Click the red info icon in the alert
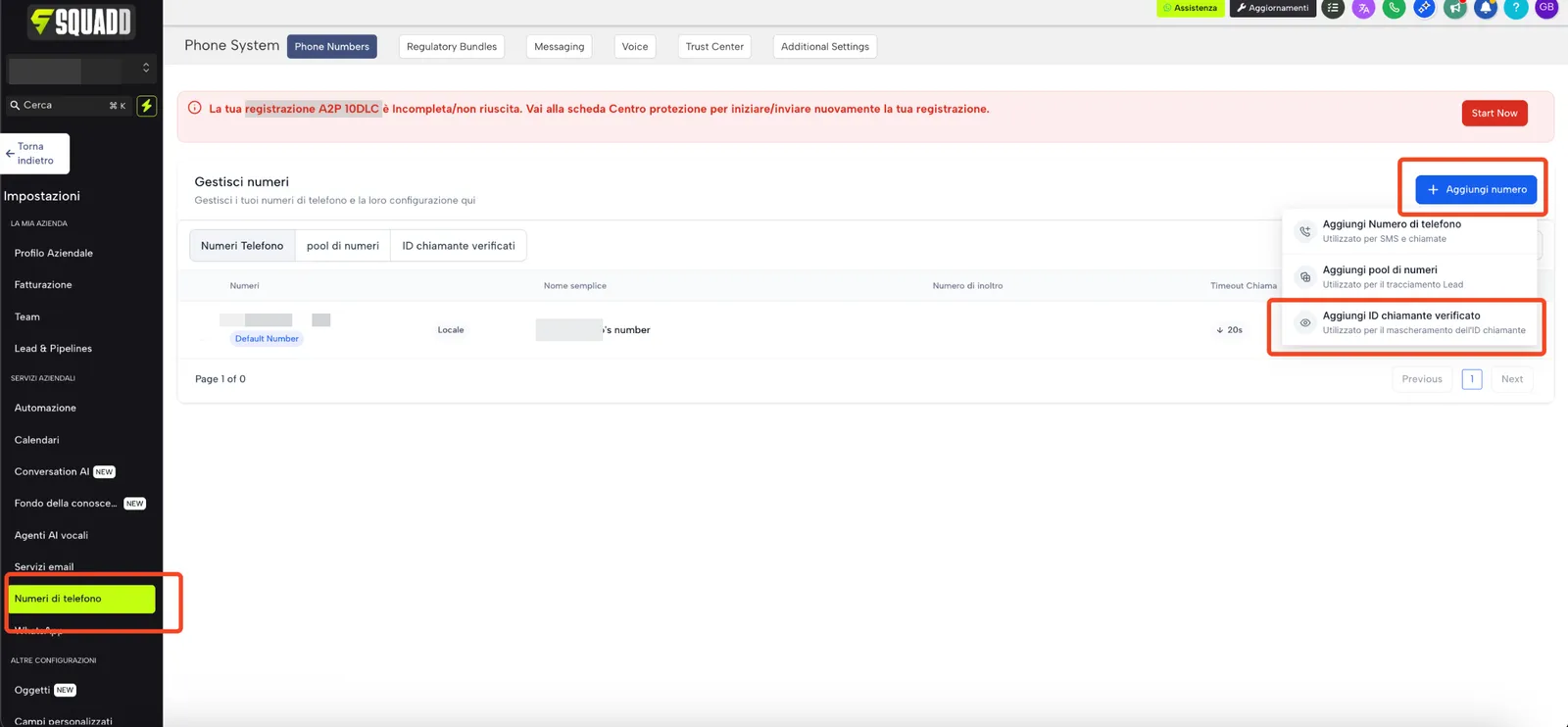 click(194, 108)
